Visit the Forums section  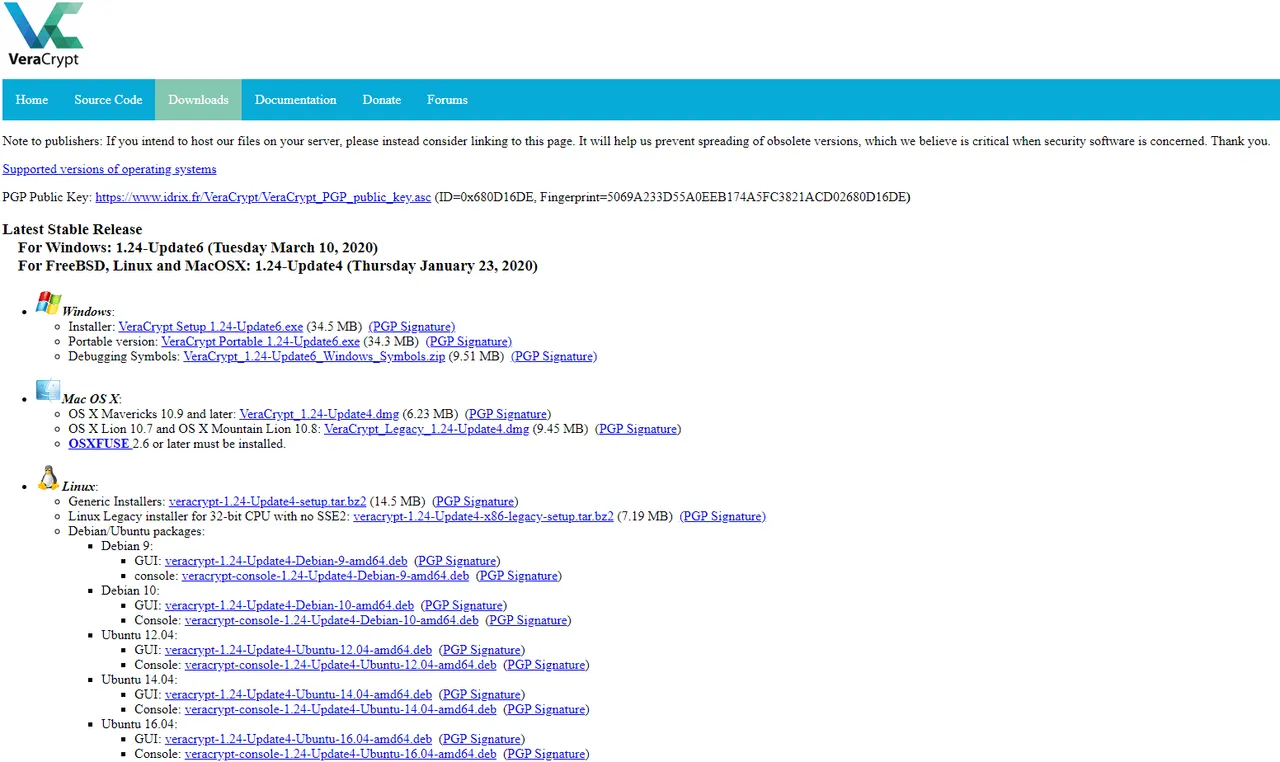[447, 100]
